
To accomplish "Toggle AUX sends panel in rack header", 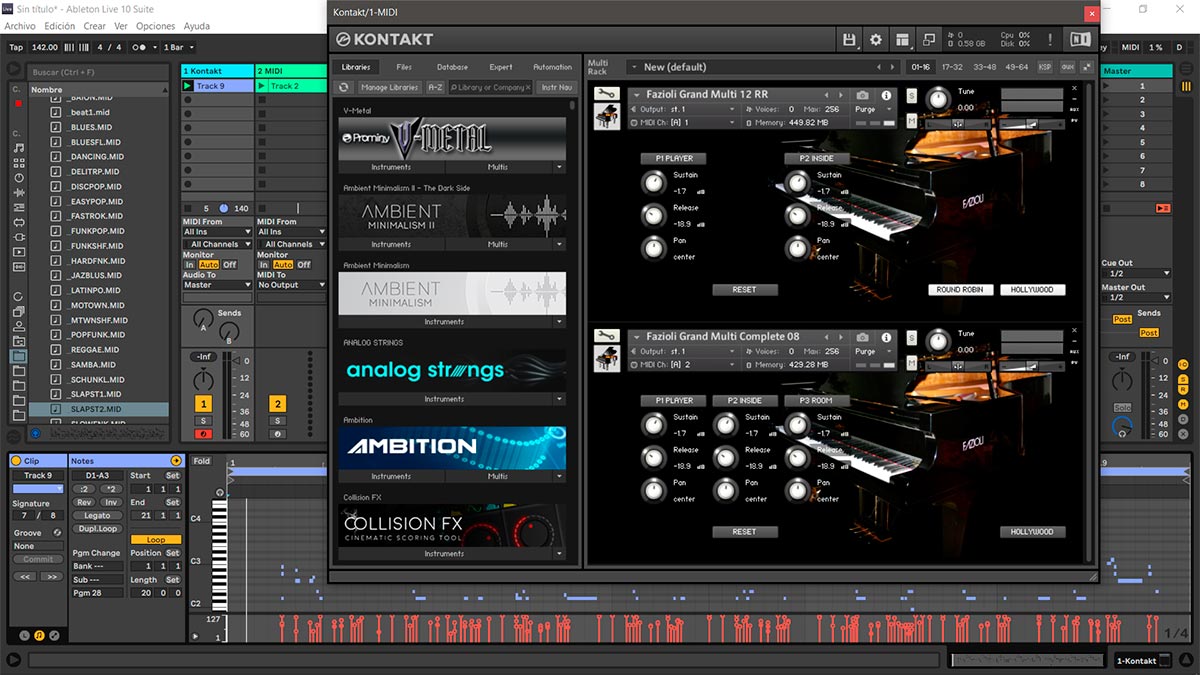I will [x=1067, y=67].
